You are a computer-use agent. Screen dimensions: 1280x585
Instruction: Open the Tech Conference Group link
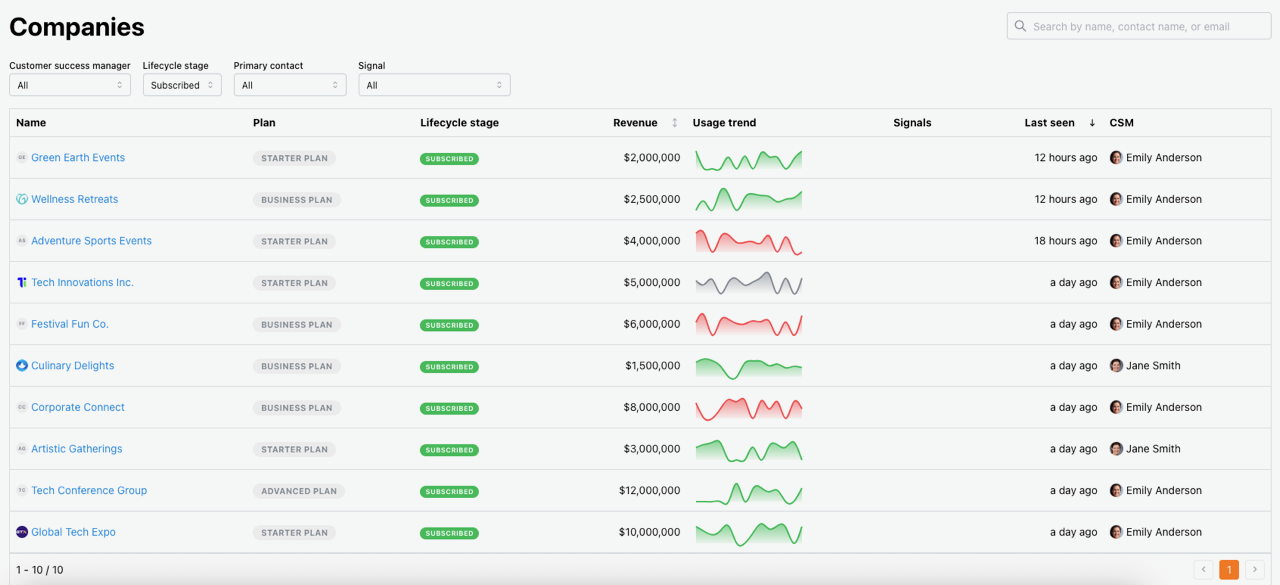tap(89, 491)
